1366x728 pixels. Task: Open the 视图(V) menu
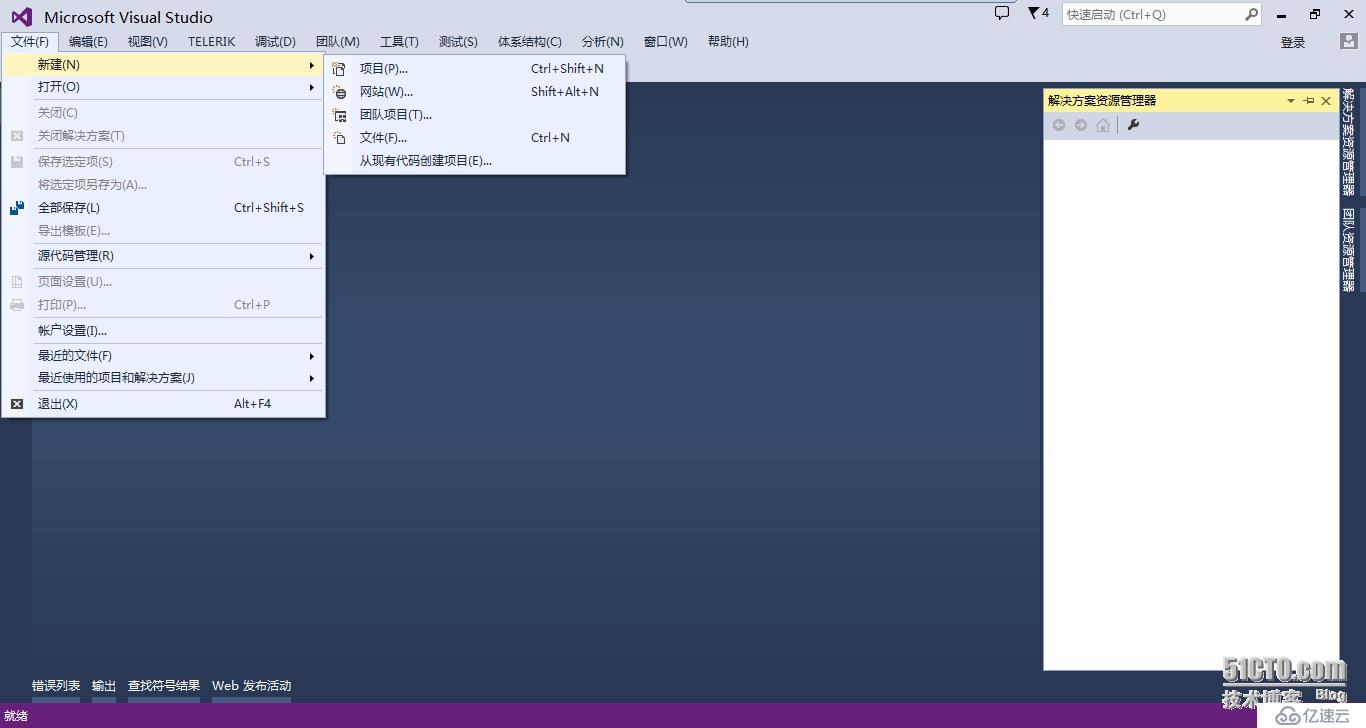[148, 42]
